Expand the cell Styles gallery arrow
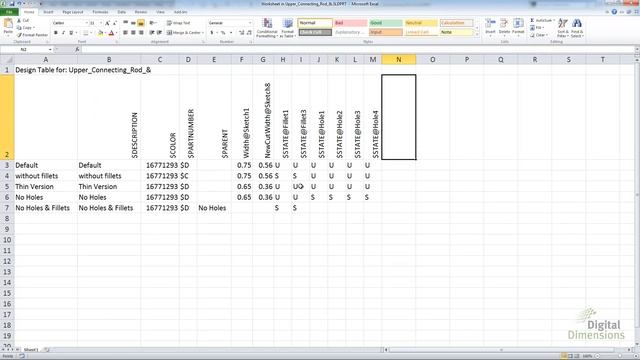 click(477, 35)
